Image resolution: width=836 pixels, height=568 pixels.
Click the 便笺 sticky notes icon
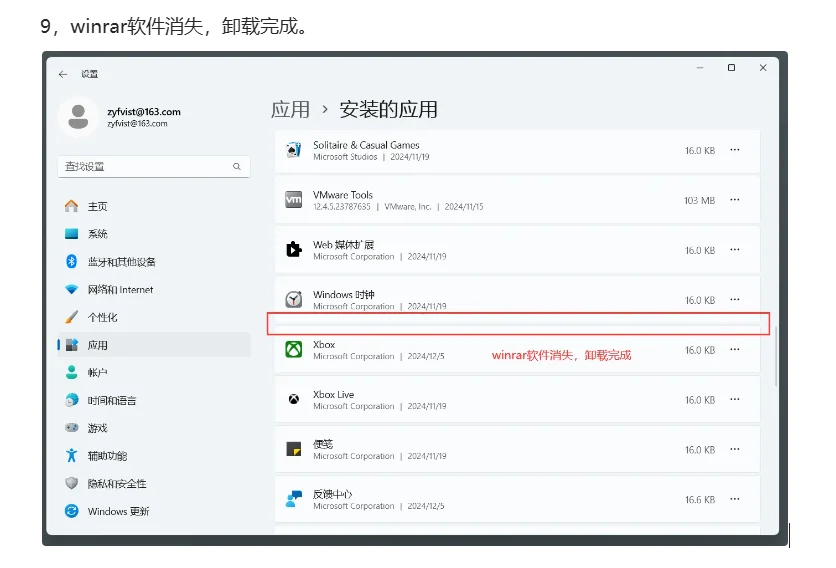coord(294,450)
